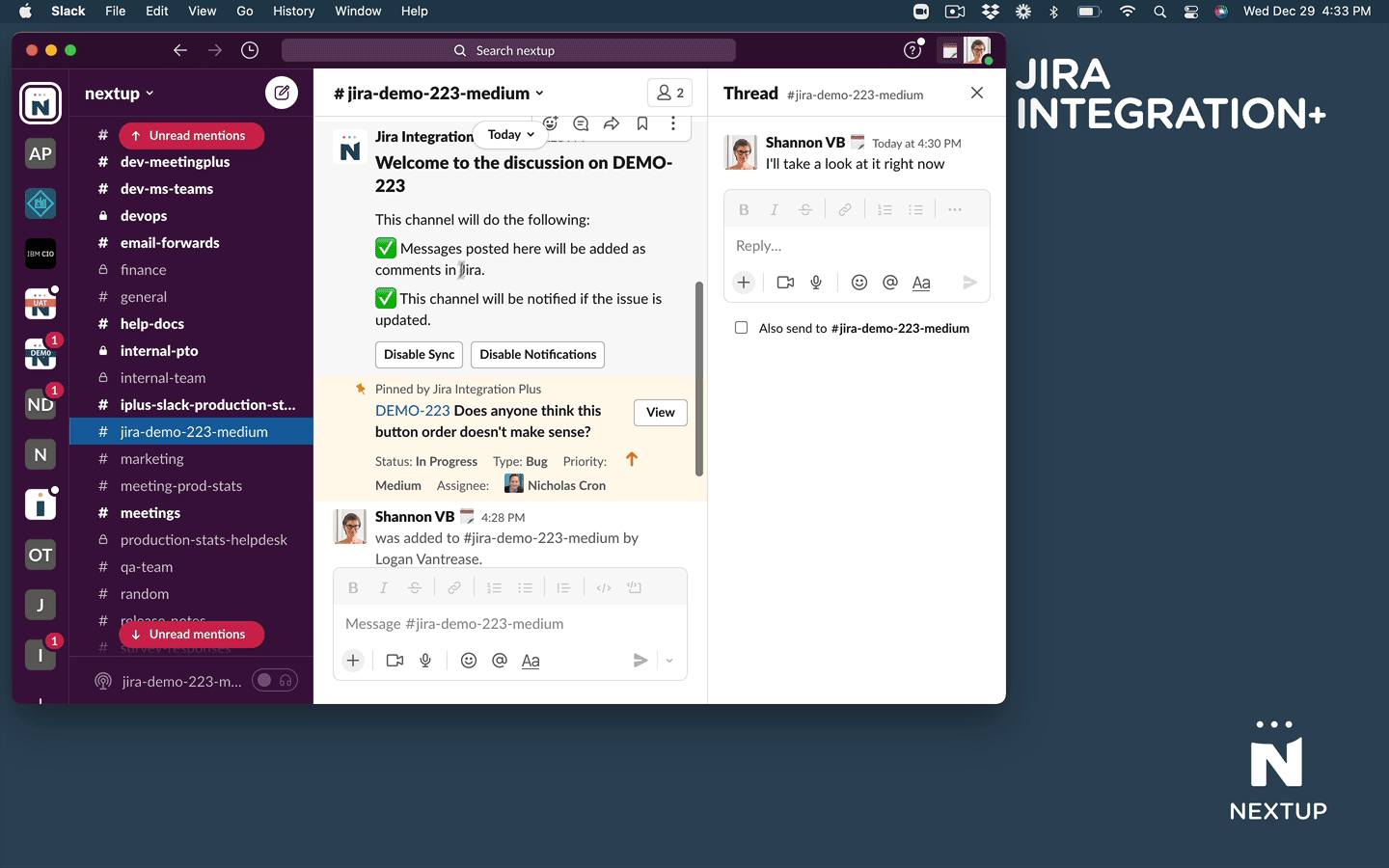Insert link in channel message composer
Image resolution: width=1389 pixels, height=868 pixels.
pos(454,587)
